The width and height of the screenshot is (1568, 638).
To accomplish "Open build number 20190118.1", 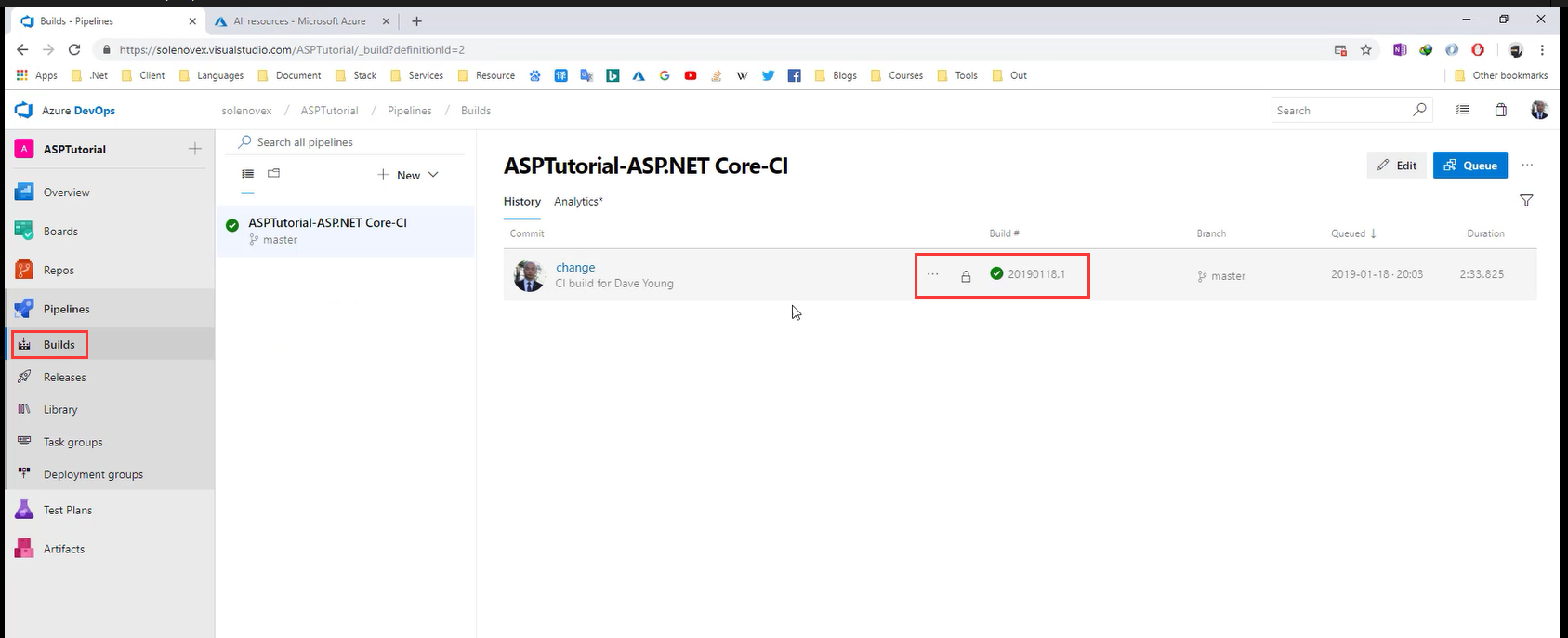I will 1036,274.
